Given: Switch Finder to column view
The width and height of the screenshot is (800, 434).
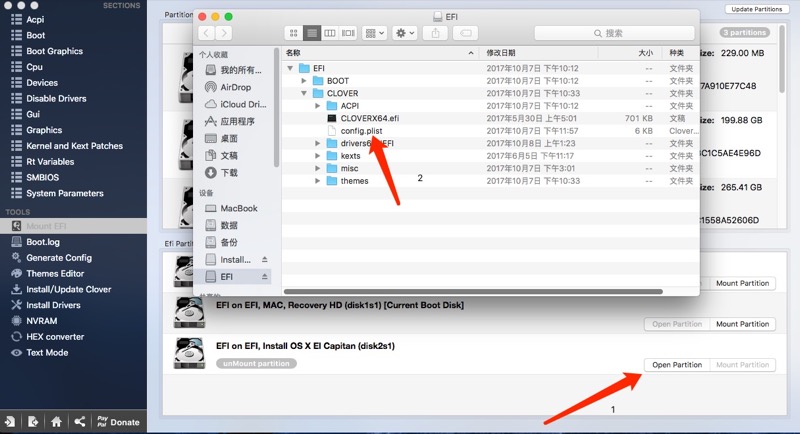Looking at the screenshot, I should tap(330, 33).
